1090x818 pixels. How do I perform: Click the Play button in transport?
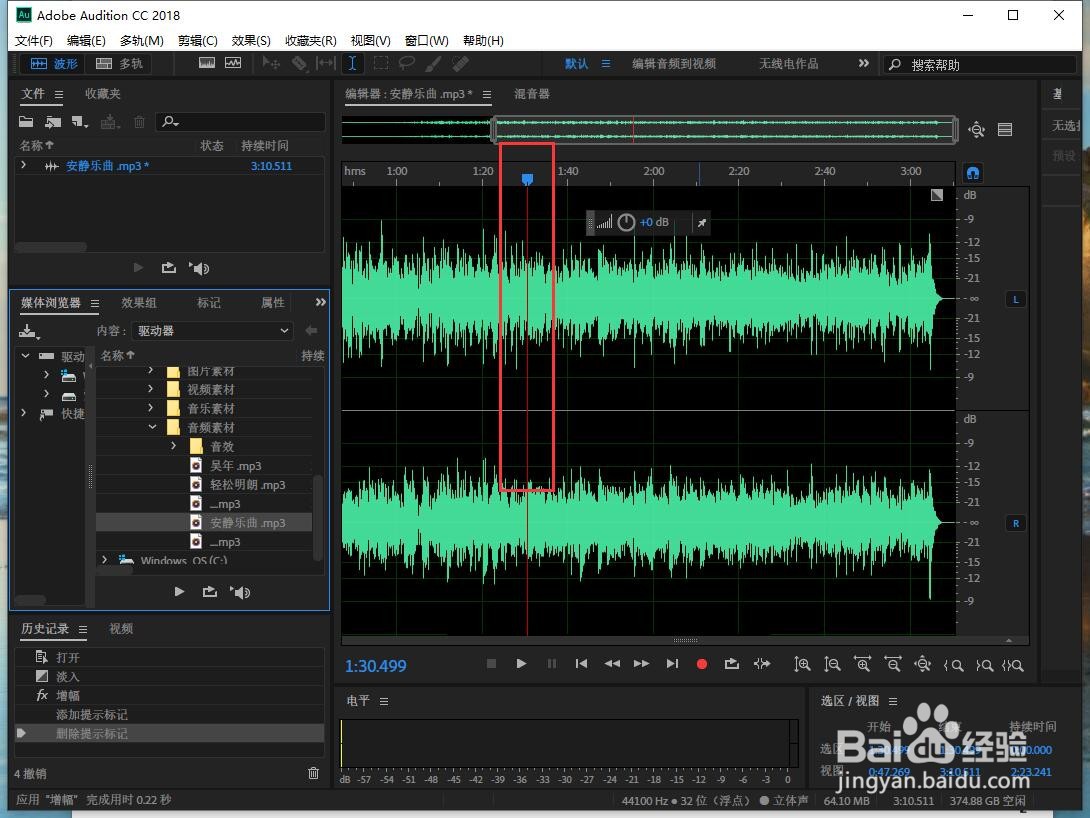tap(521, 664)
